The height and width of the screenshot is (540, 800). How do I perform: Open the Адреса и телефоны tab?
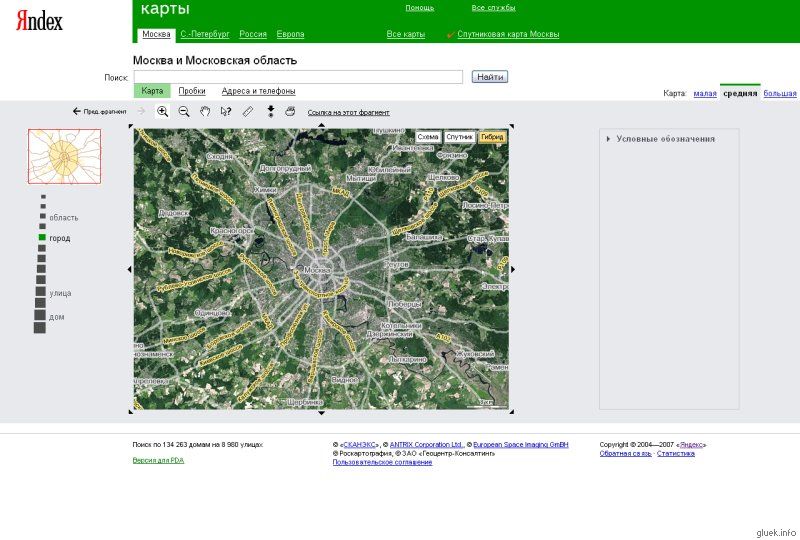tap(251, 91)
